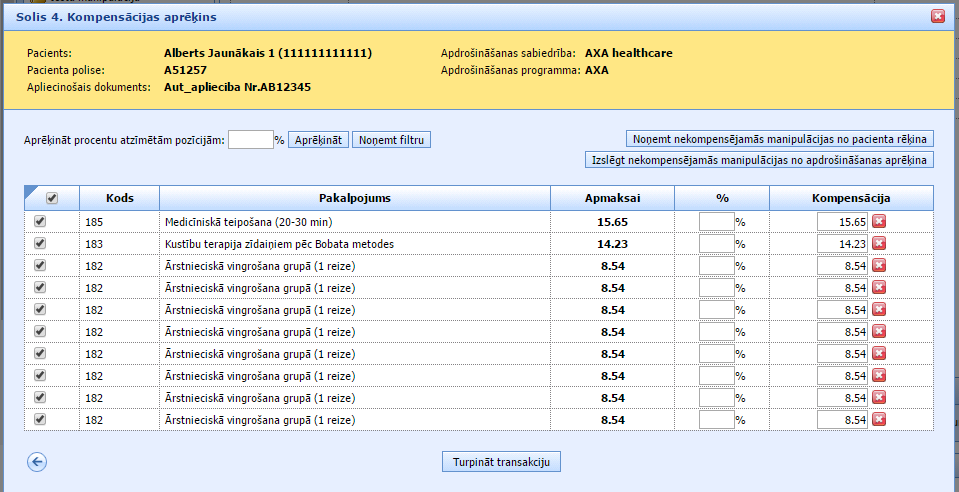
Task: Toggle the select-all checkbox in table header
Action: 52,199
